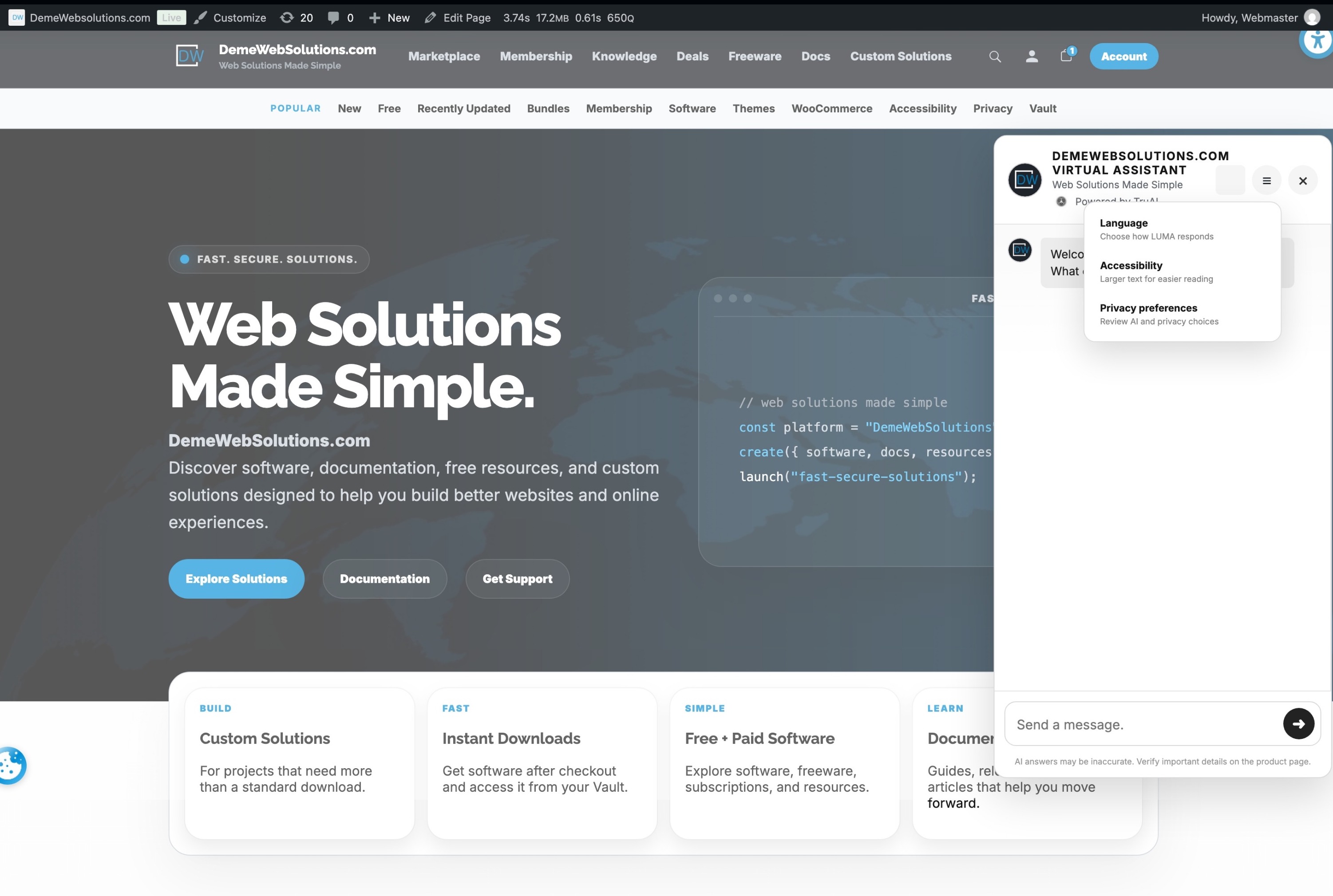Click the chat avatar beside the Welcome message

[1020, 250]
